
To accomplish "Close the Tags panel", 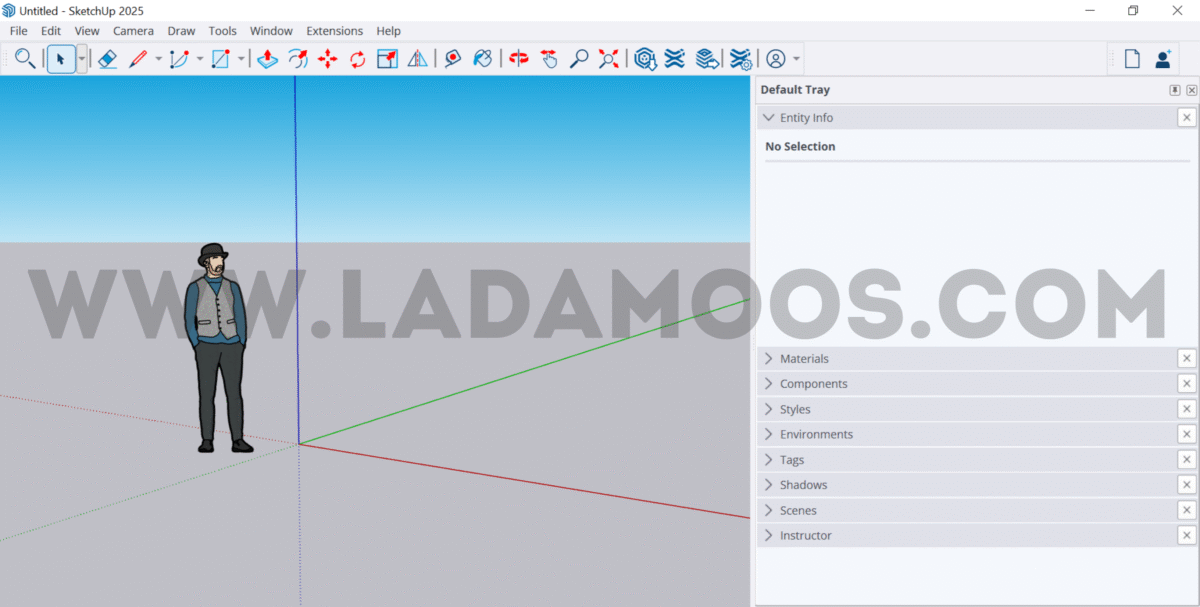I will pyautogui.click(x=1186, y=460).
